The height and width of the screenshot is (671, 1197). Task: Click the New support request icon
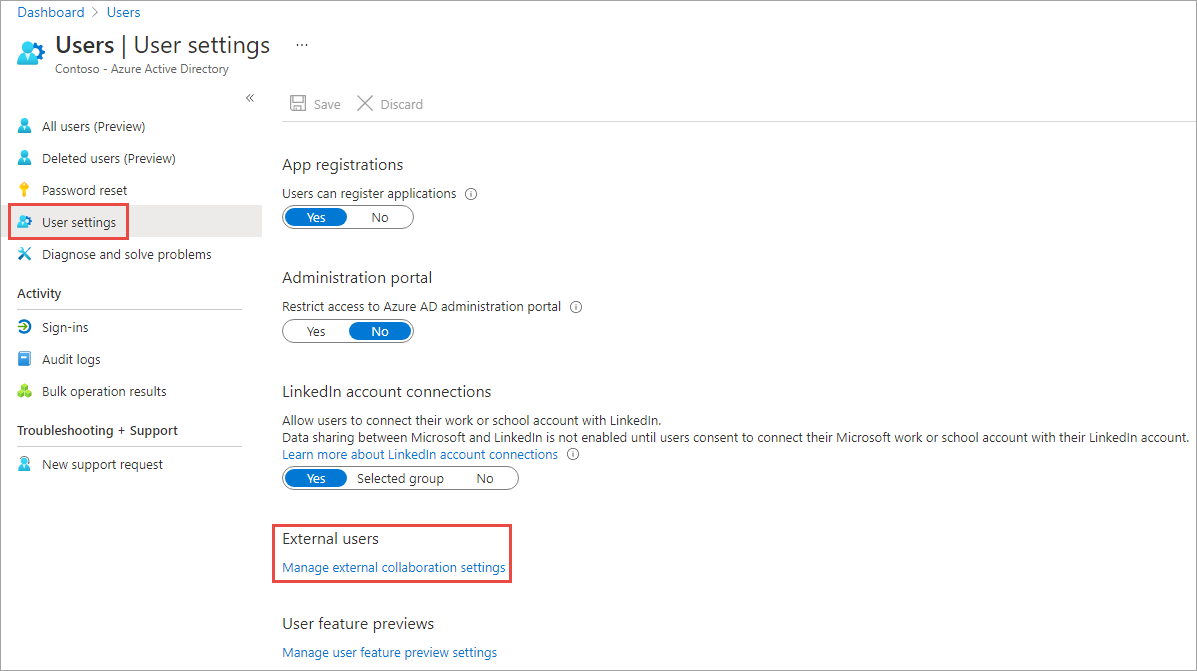(x=24, y=464)
